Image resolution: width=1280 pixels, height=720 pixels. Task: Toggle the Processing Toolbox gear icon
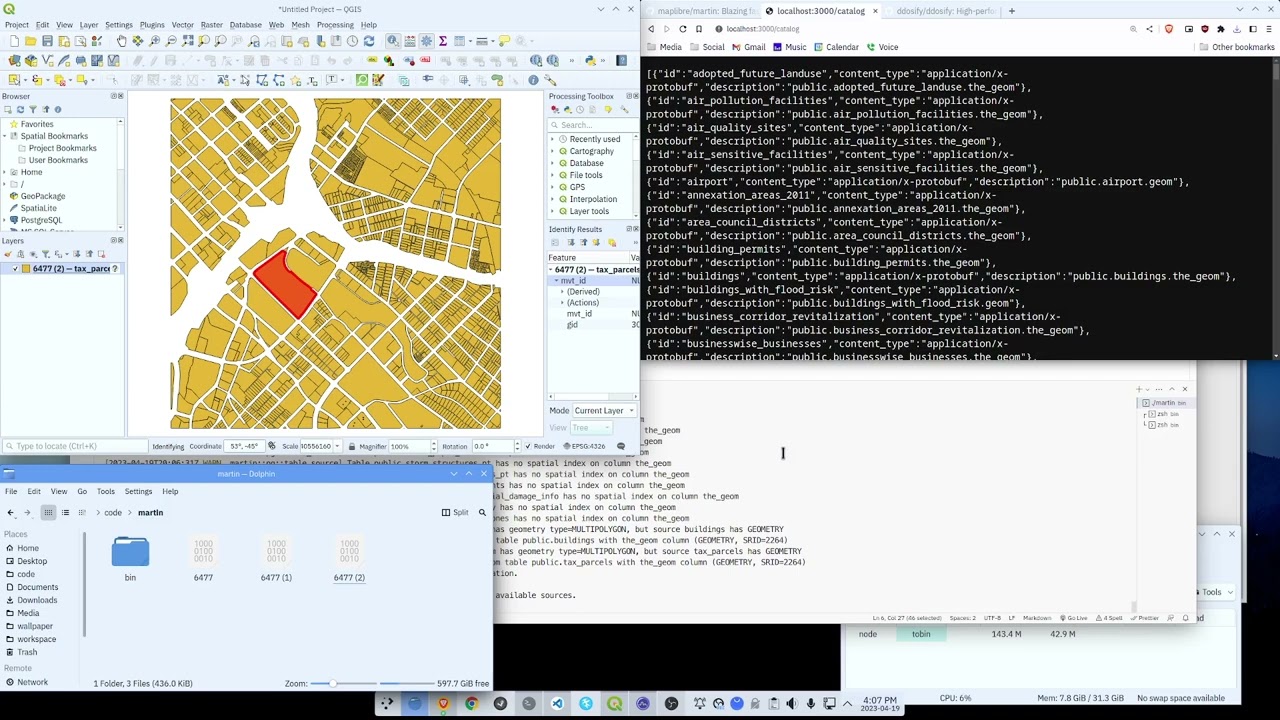426,41
